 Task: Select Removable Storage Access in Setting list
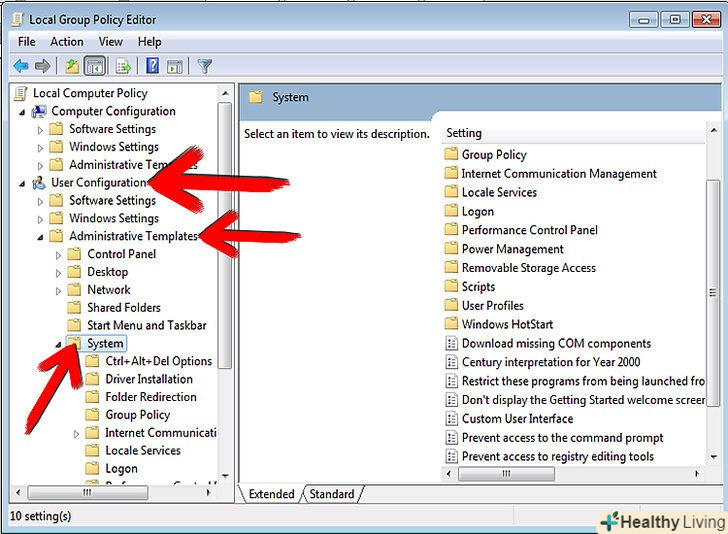pyautogui.click(x=529, y=268)
